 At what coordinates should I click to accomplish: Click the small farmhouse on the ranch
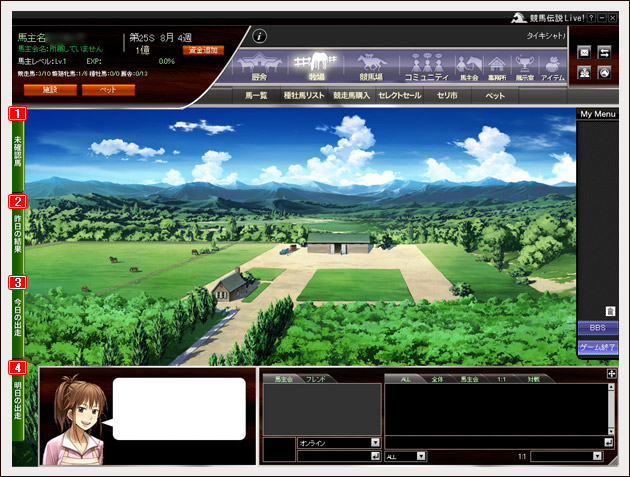point(231,286)
